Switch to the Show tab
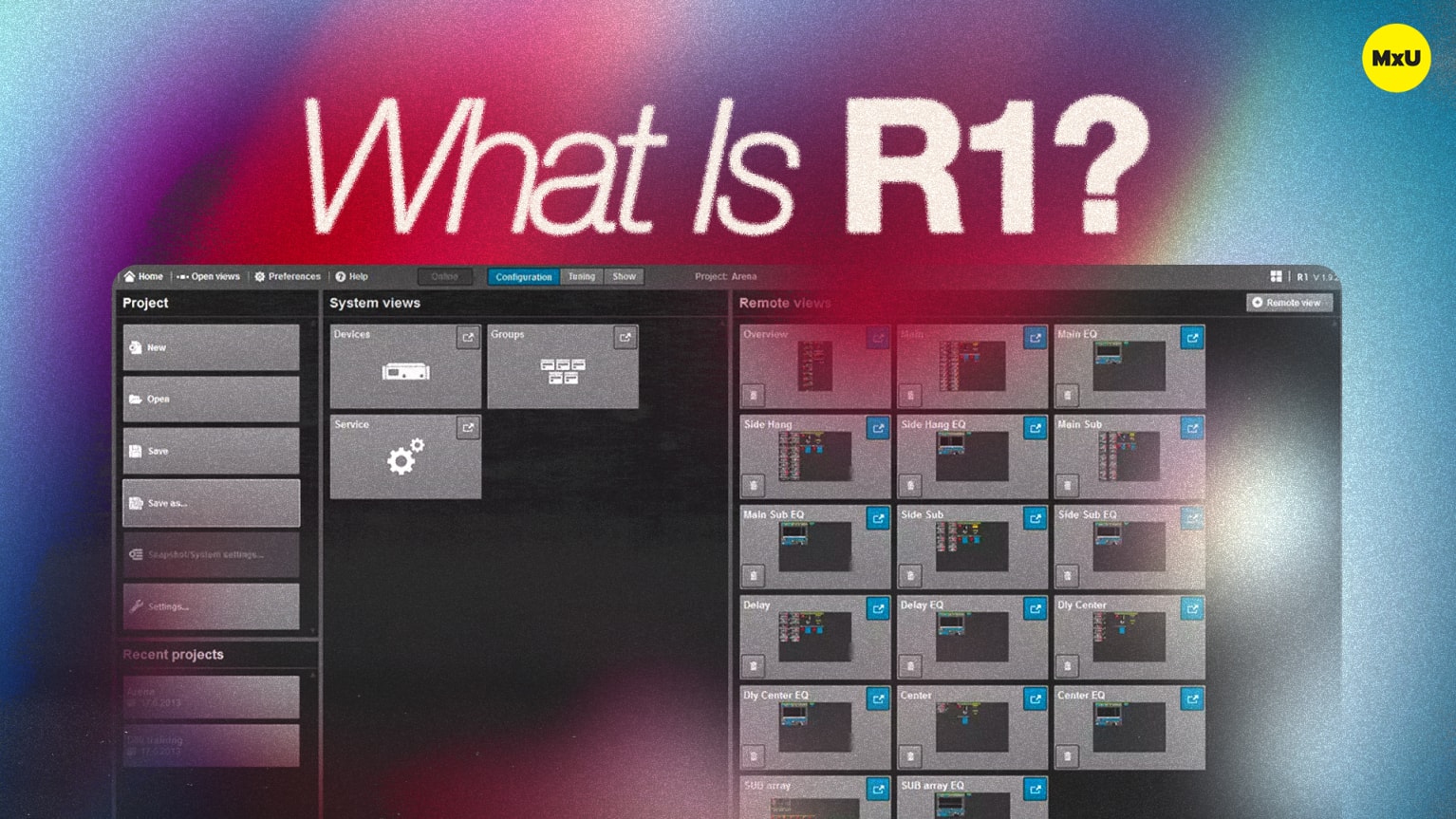This screenshot has height=819, width=1456. 624,276
